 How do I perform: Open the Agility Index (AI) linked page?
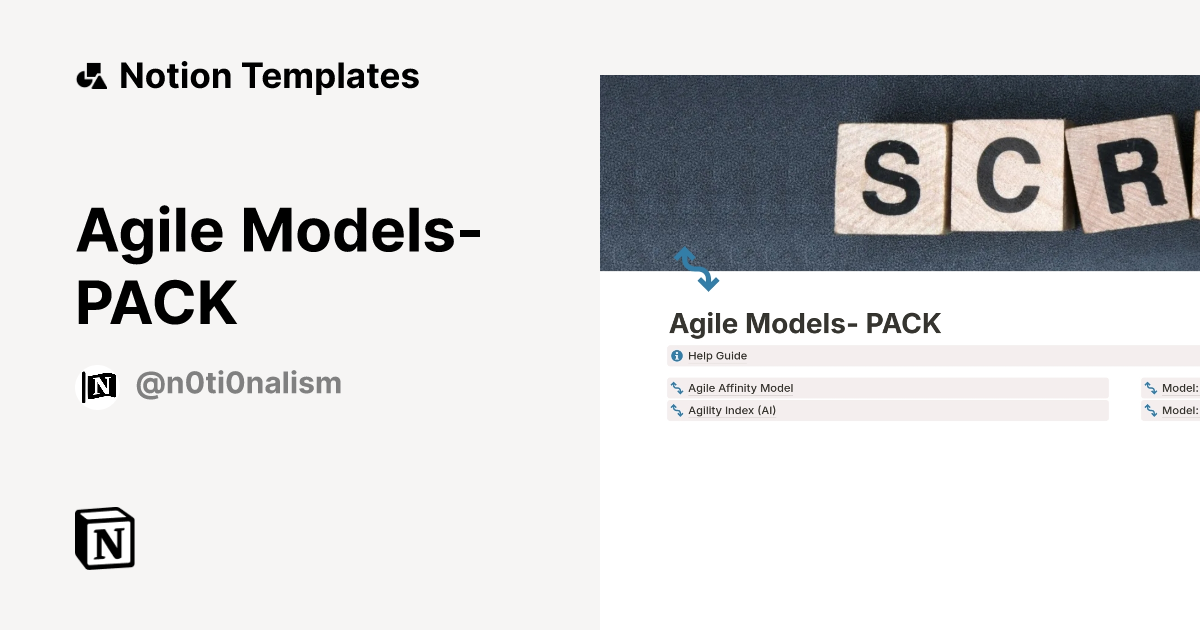(732, 410)
